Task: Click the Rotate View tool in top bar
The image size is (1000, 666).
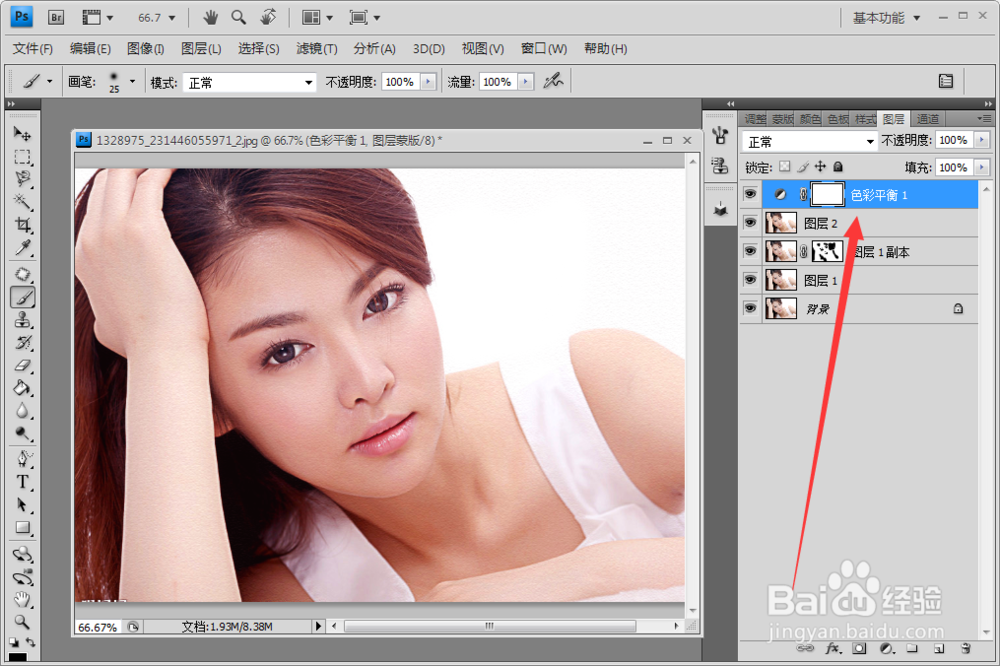Action: point(268,17)
